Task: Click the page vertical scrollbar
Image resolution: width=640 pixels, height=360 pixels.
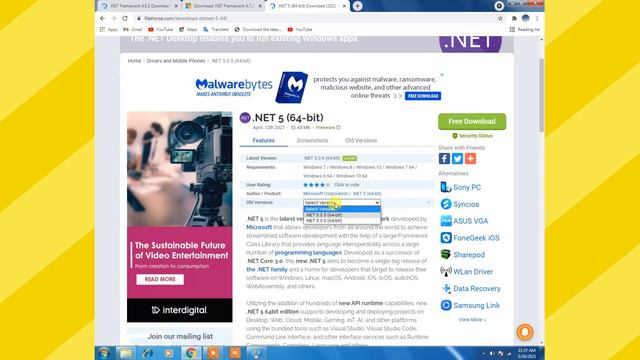Action: (542, 95)
